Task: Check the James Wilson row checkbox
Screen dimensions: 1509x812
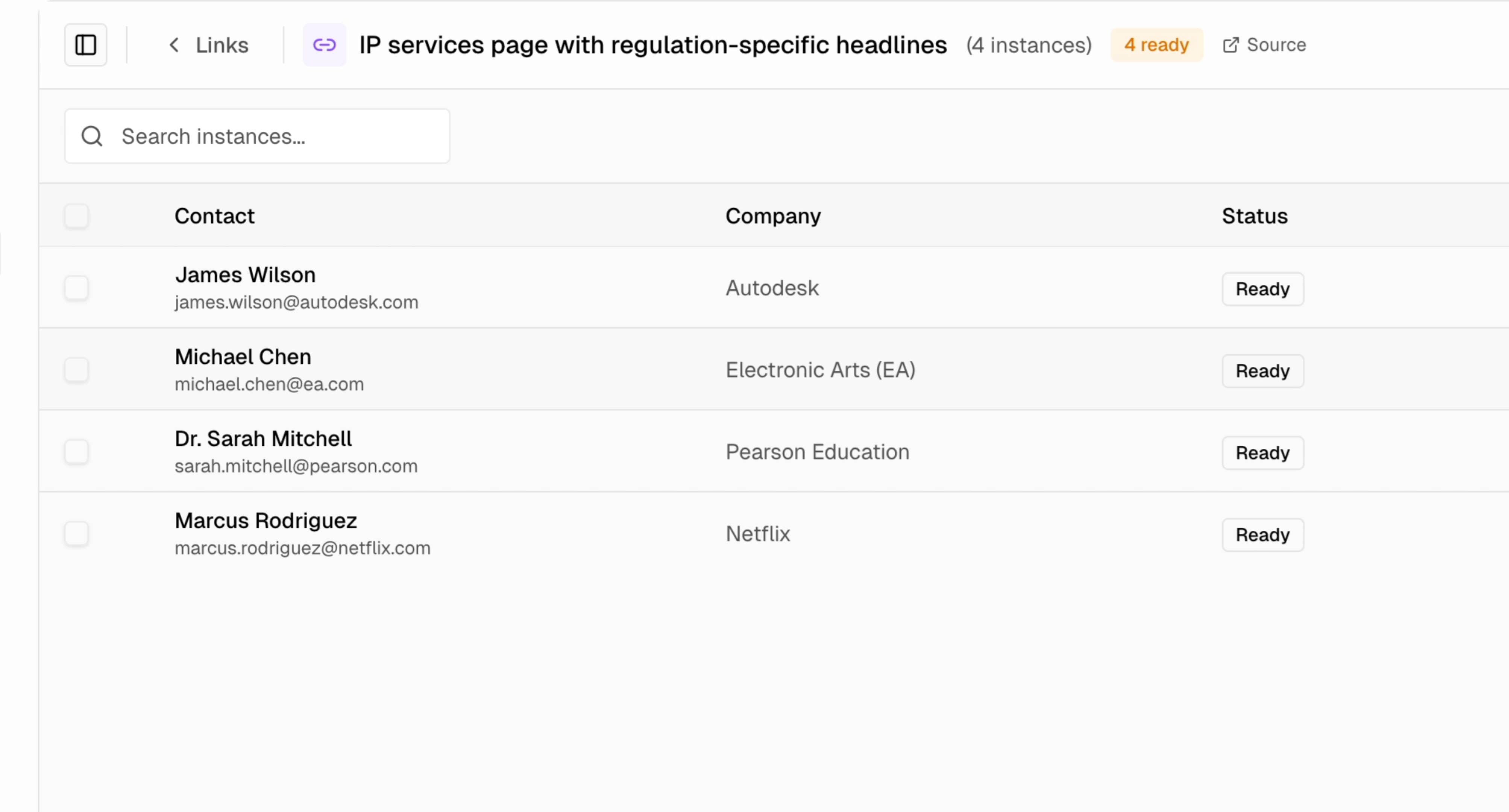Action: click(76, 288)
